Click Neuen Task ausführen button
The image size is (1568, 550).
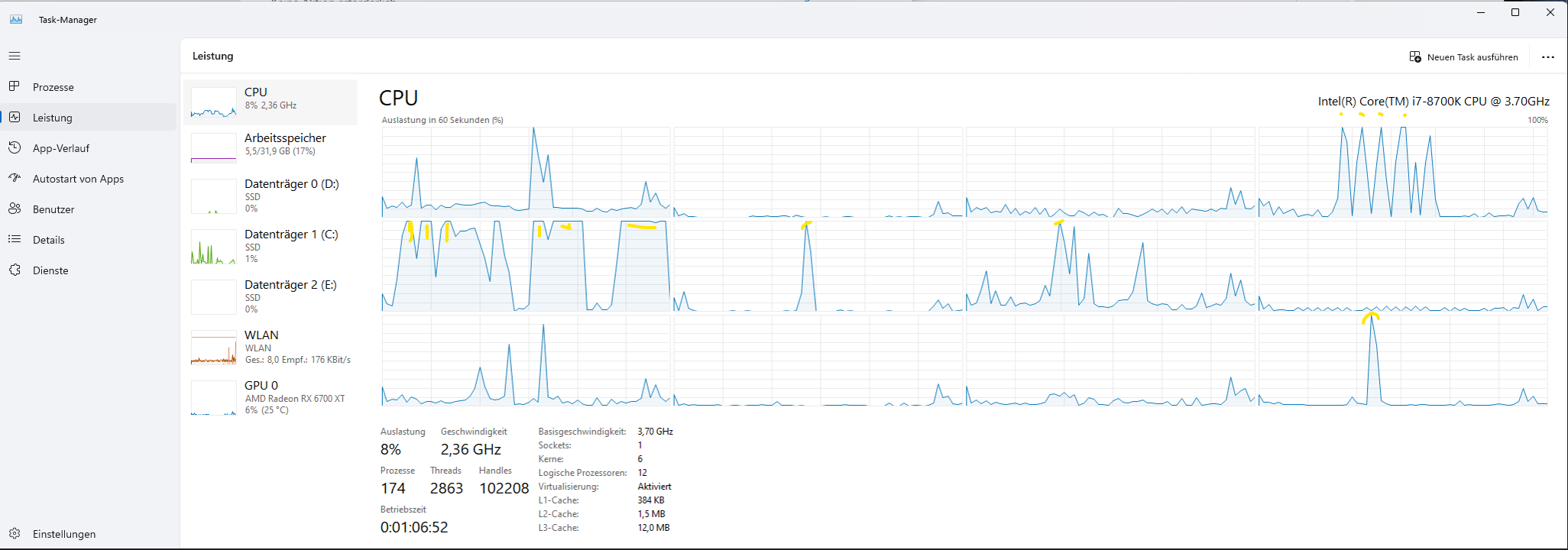click(x=1464, y=57)
